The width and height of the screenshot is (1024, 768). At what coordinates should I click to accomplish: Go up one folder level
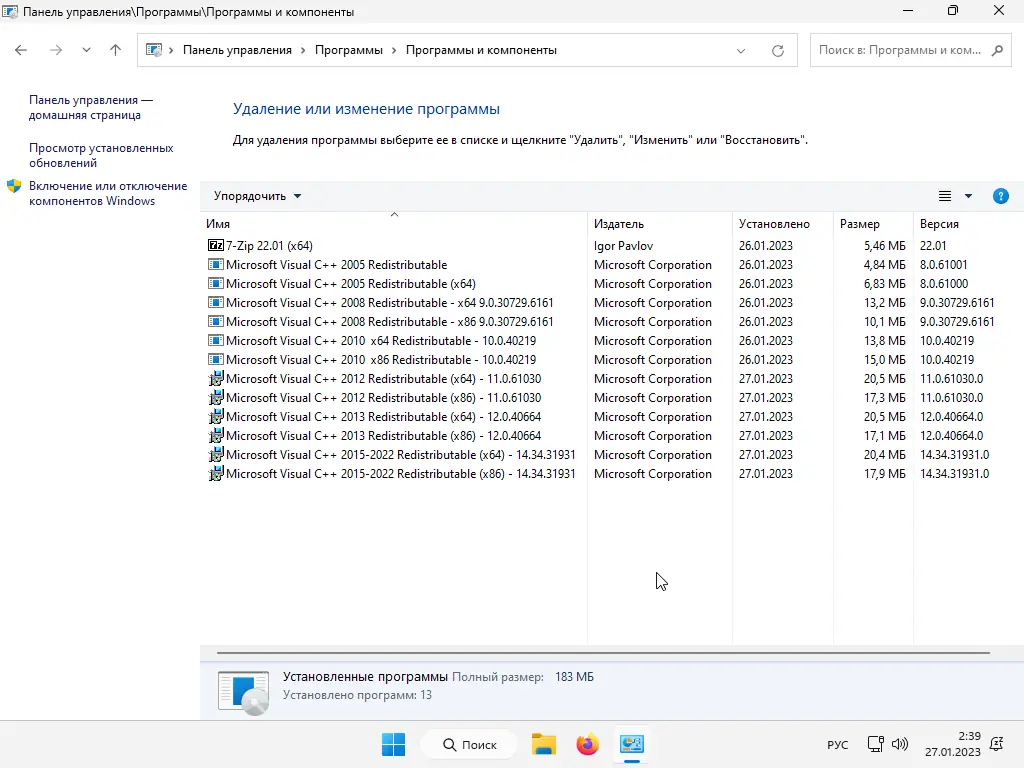(116, 50)
